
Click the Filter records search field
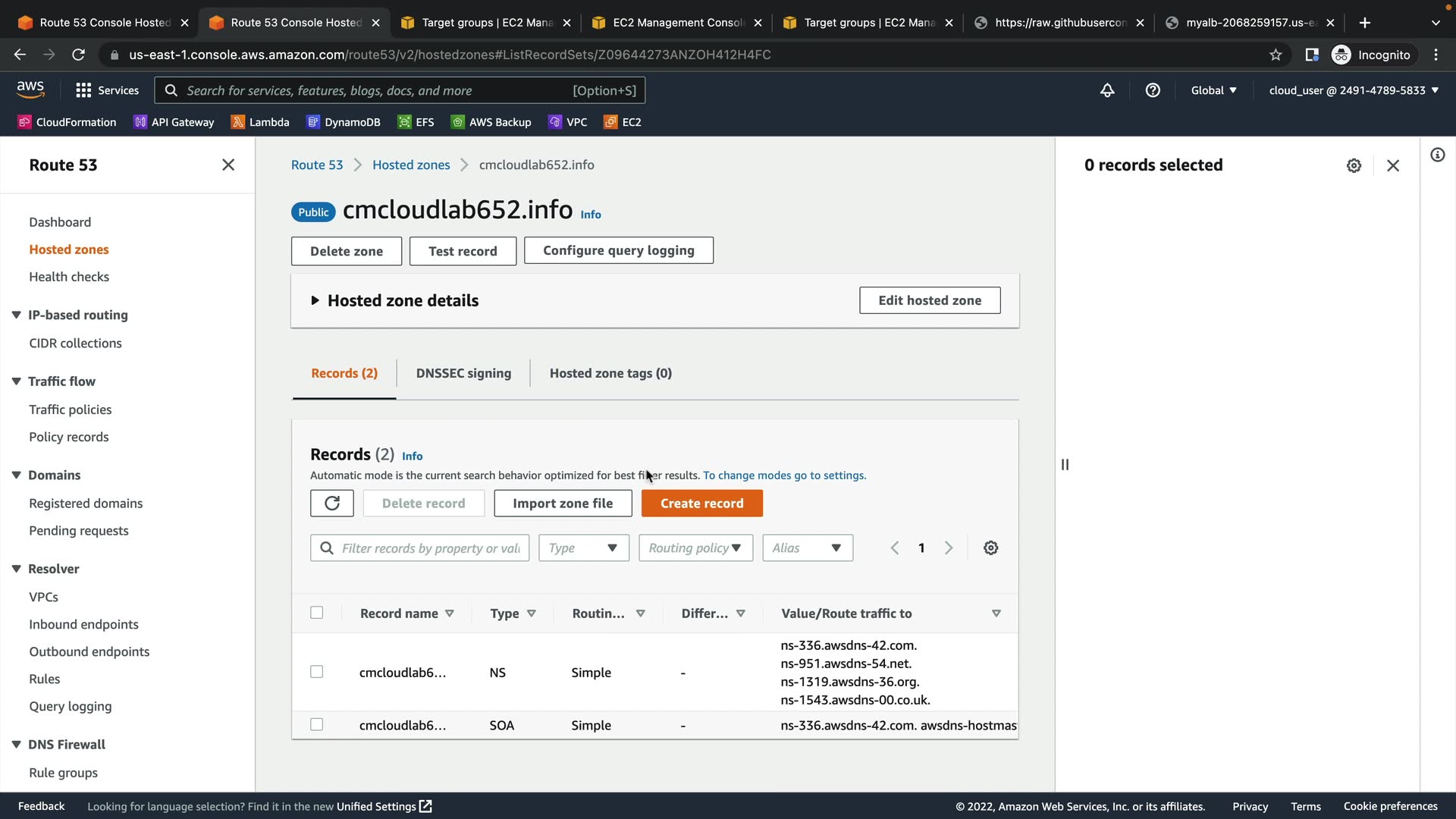429,548
